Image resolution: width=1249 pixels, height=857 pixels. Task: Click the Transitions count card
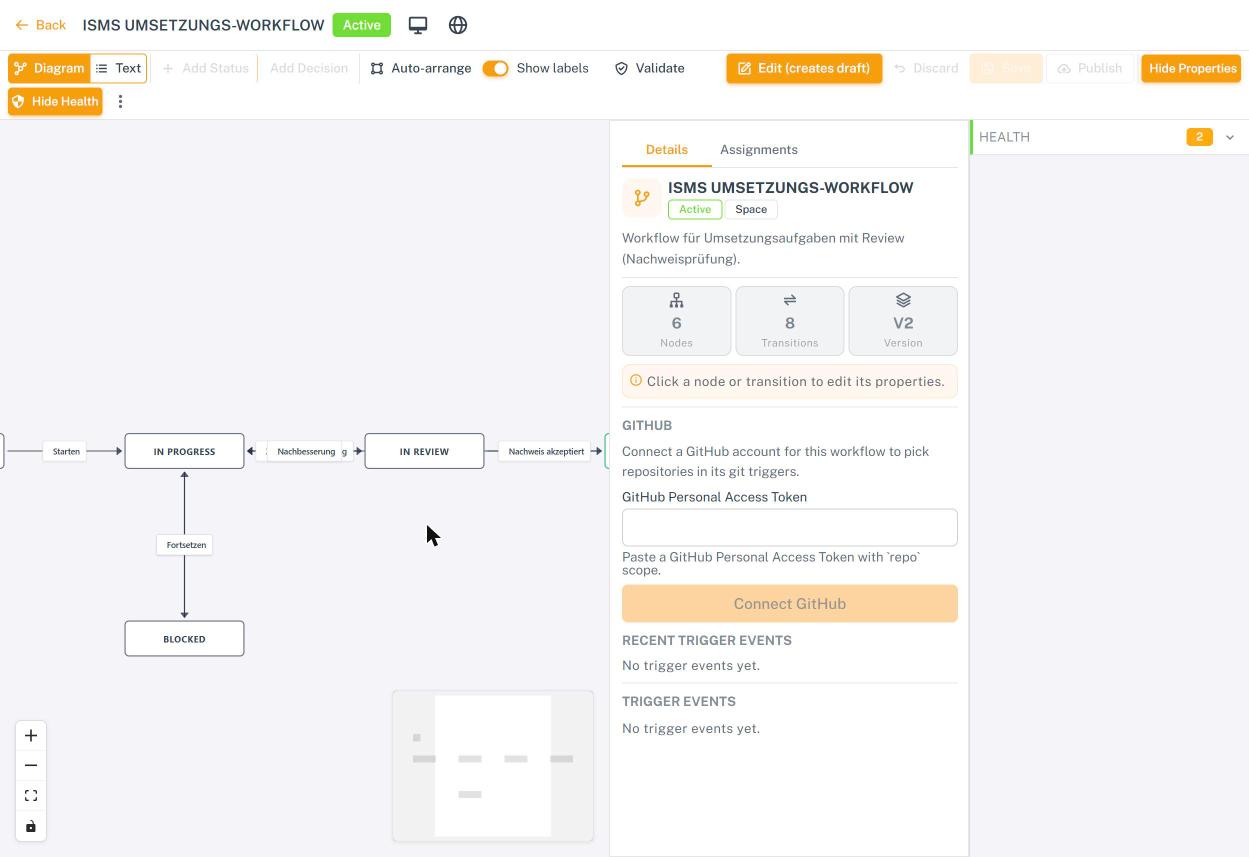tap(790, 321)
